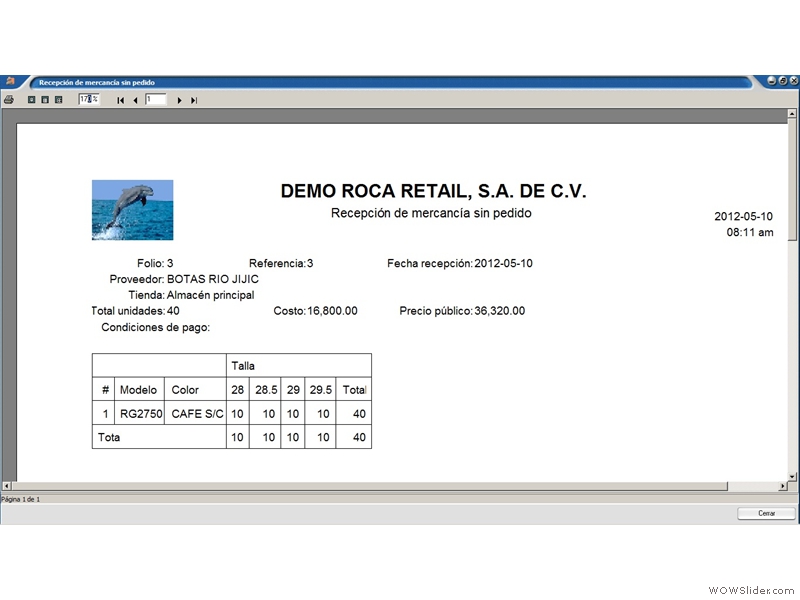Go to the previous page
800x600 pixels.
(x=135, y=101)
